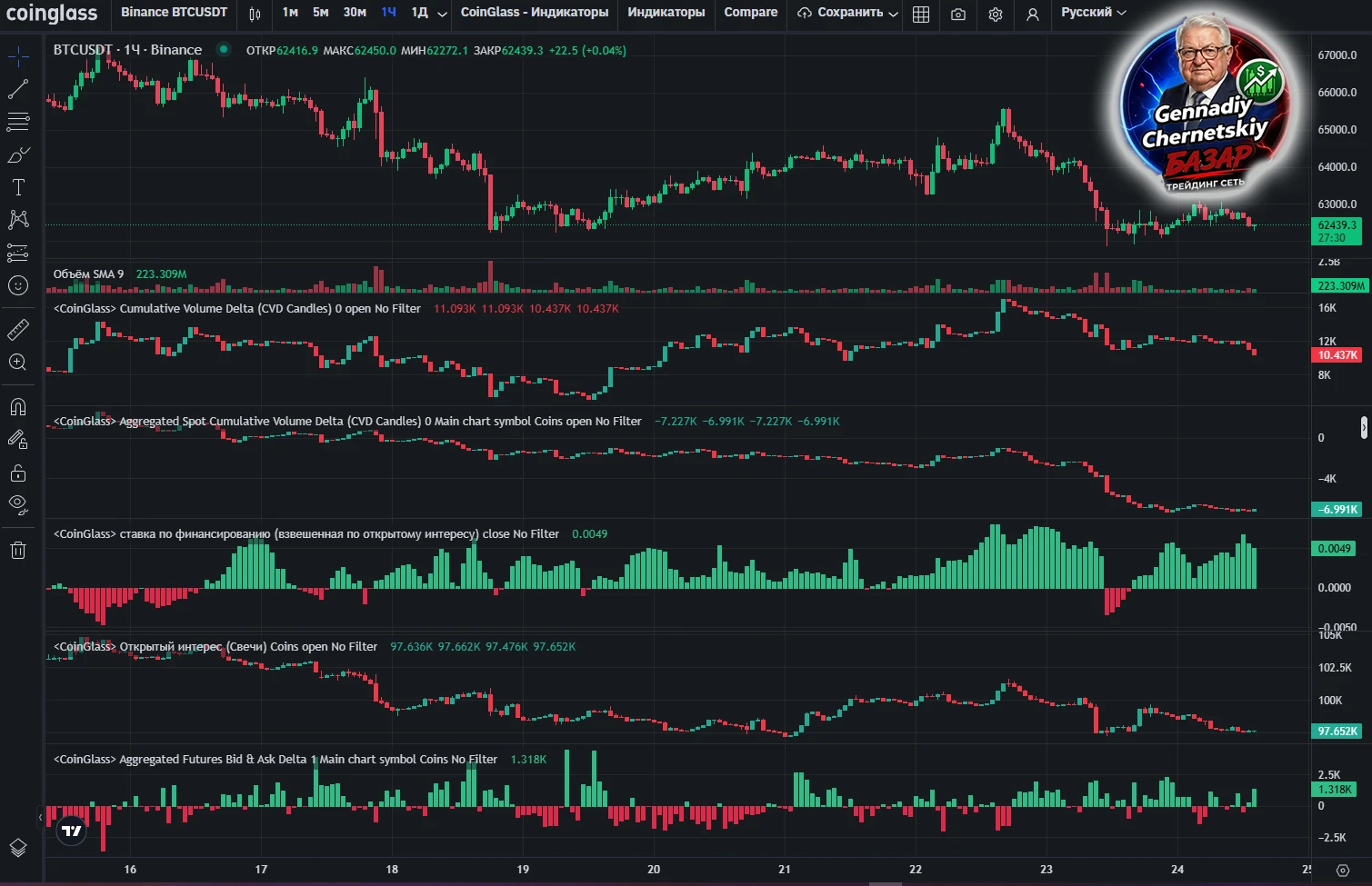Click the CVD value label 10.437K
Screen dimensions: 1372x886
pyautogui.click(x=1337, y=355)
